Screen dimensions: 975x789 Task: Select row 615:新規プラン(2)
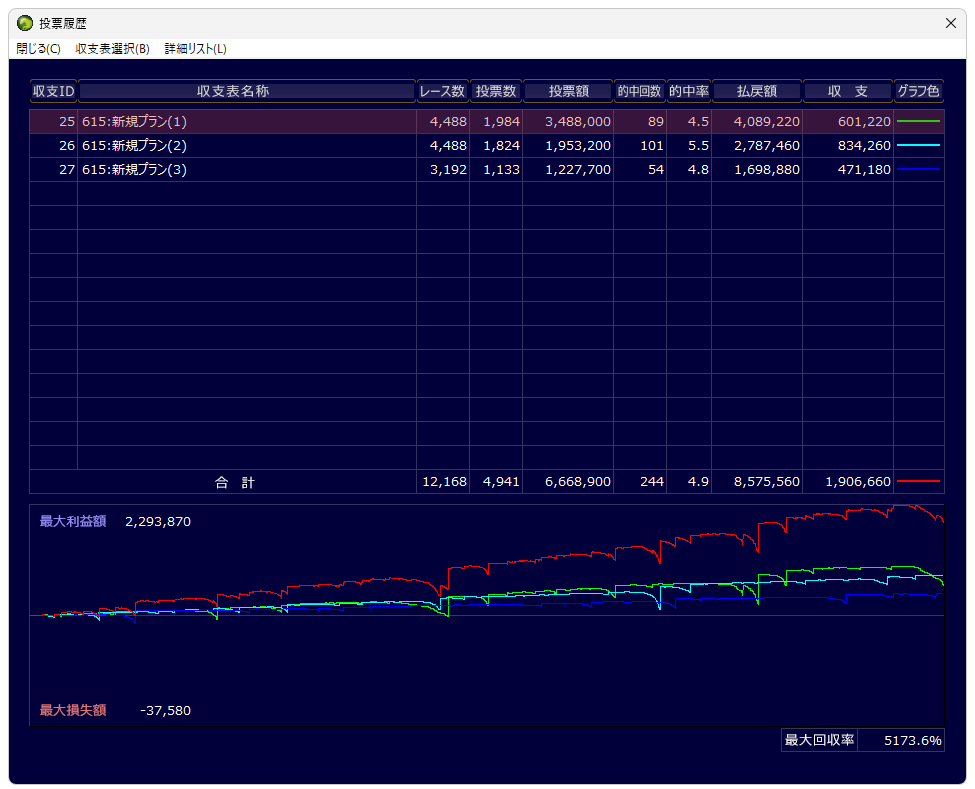[x=246, y=146]
